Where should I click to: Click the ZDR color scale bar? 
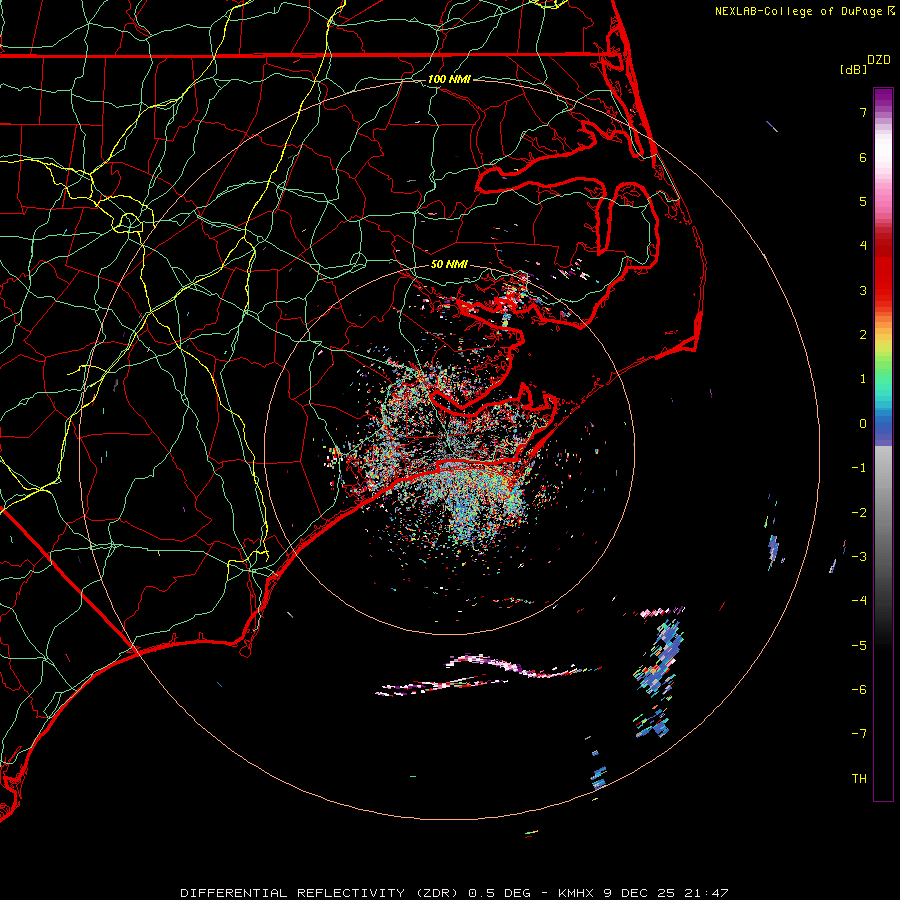click(883, 445)
